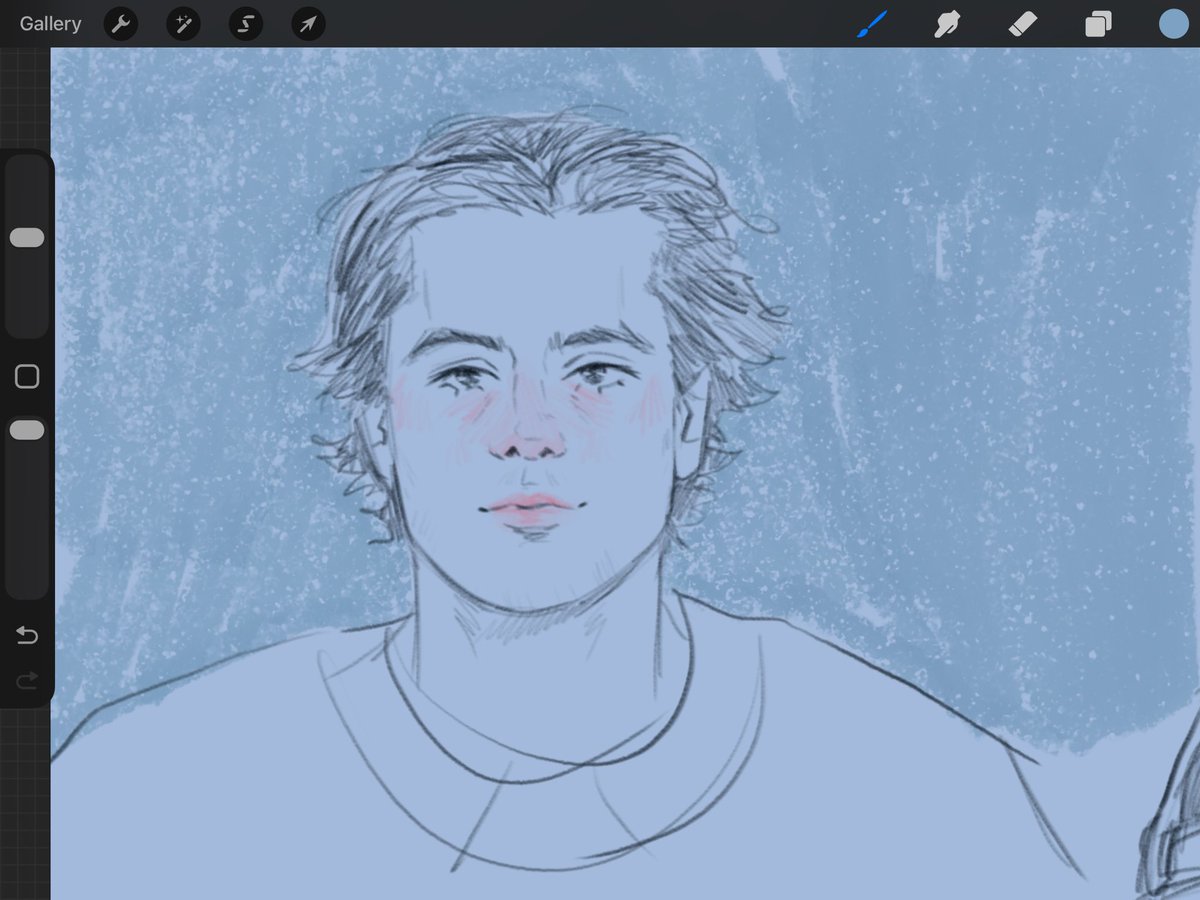
Task: Open the Adjustments magic wand menu
Action: [183, 24]
